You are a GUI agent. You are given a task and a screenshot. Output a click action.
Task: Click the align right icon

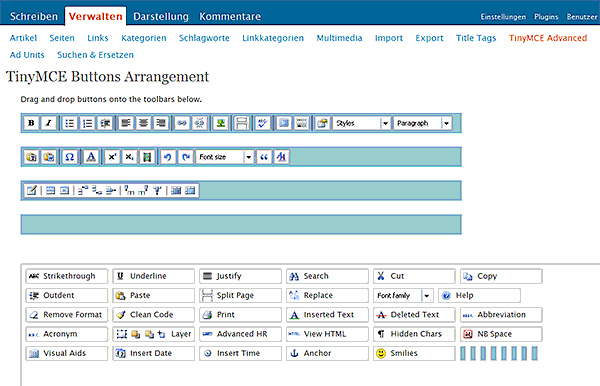(161, 123)
